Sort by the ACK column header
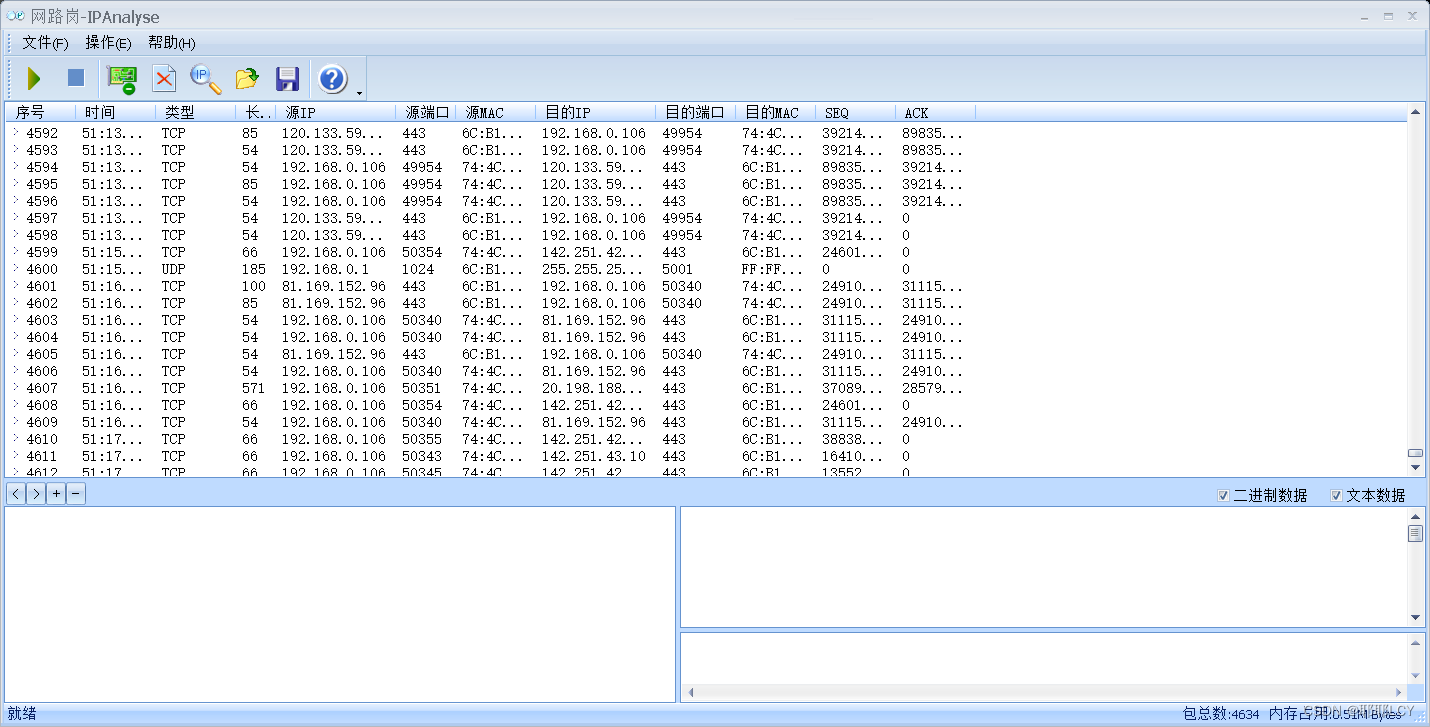The height and width of the screenshot is (727, 1430). pos(936,112)
